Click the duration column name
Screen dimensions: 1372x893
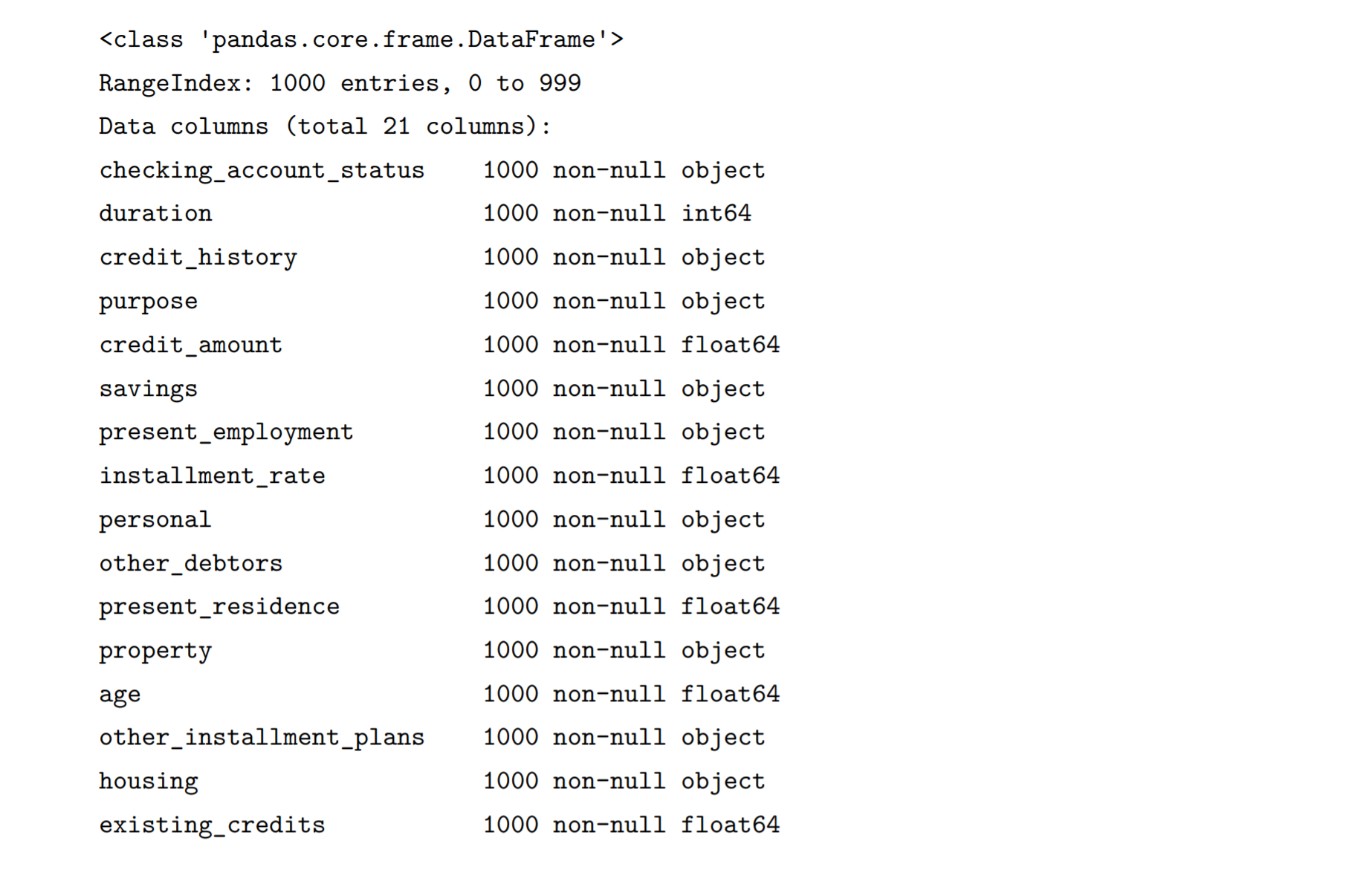(x=155, y=213)
